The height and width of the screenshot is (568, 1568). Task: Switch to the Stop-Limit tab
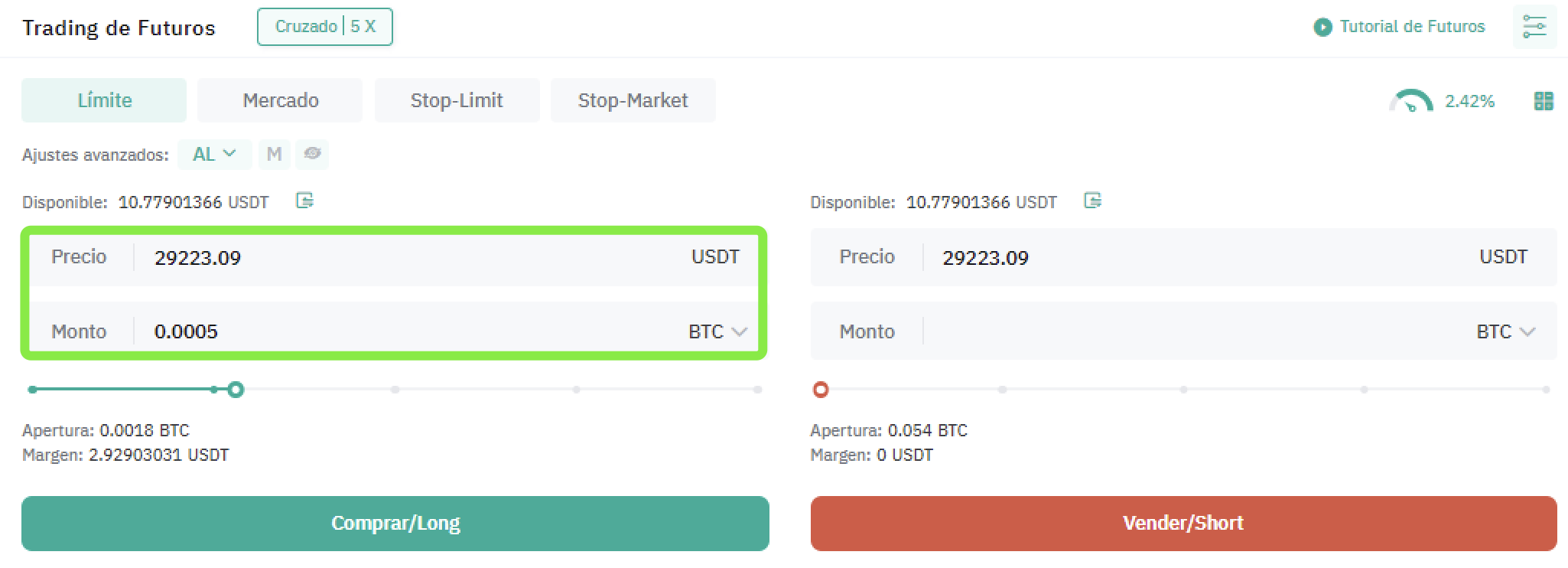click(457, 100)
